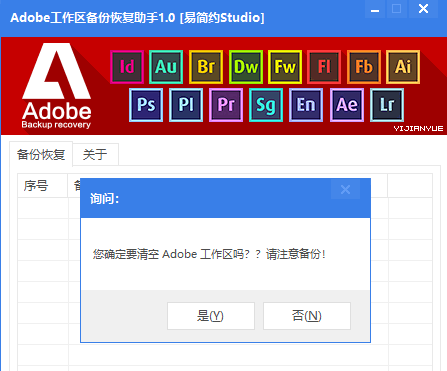This screenshot has height=371, width=447.
Task: Click the InDesign (Id) icon
Action: [x=127, y=67]
